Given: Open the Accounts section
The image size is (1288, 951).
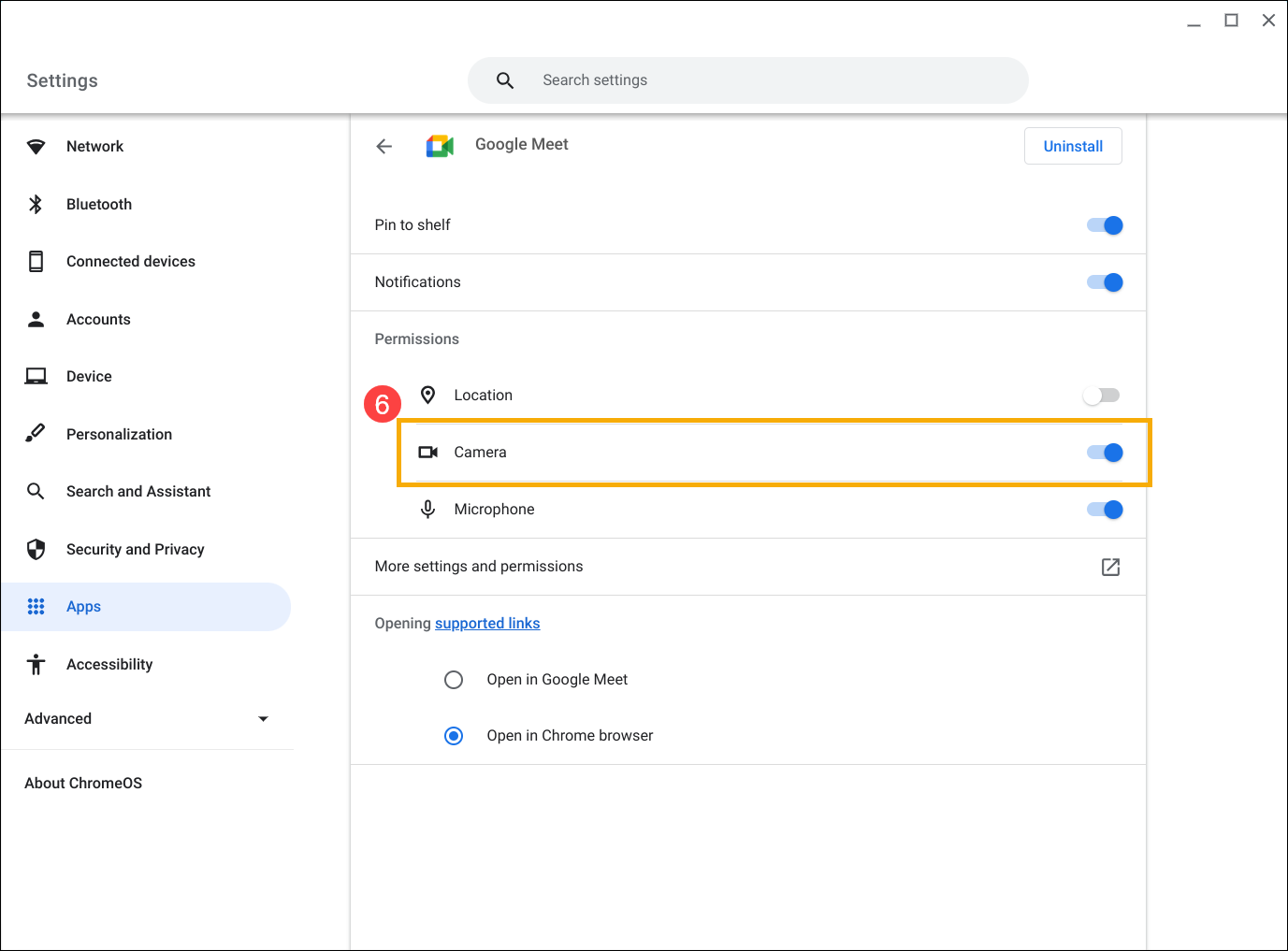Looking at the screenshot, I should [98, 319].
